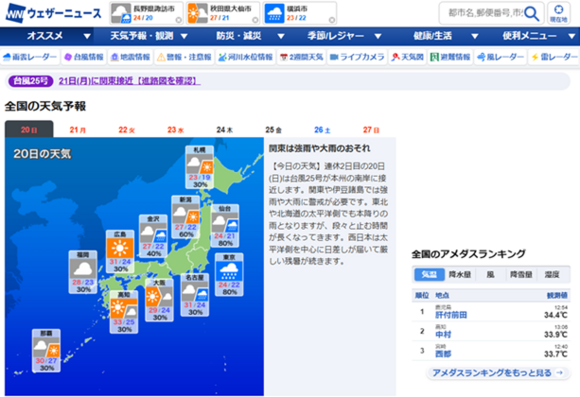
Task: Open 警報・注意報 warnings shortcut
Action: (184, 57)
